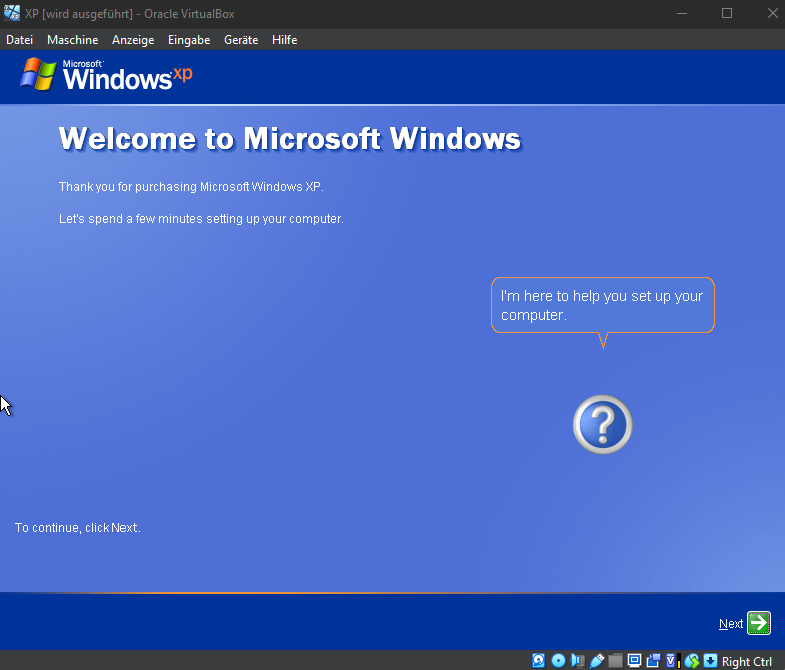Click 'Thank you for purchasing Microsoft Windows XP'
Image resolution: width=785 pixels, height=670 pixels.
pos(191,186)
